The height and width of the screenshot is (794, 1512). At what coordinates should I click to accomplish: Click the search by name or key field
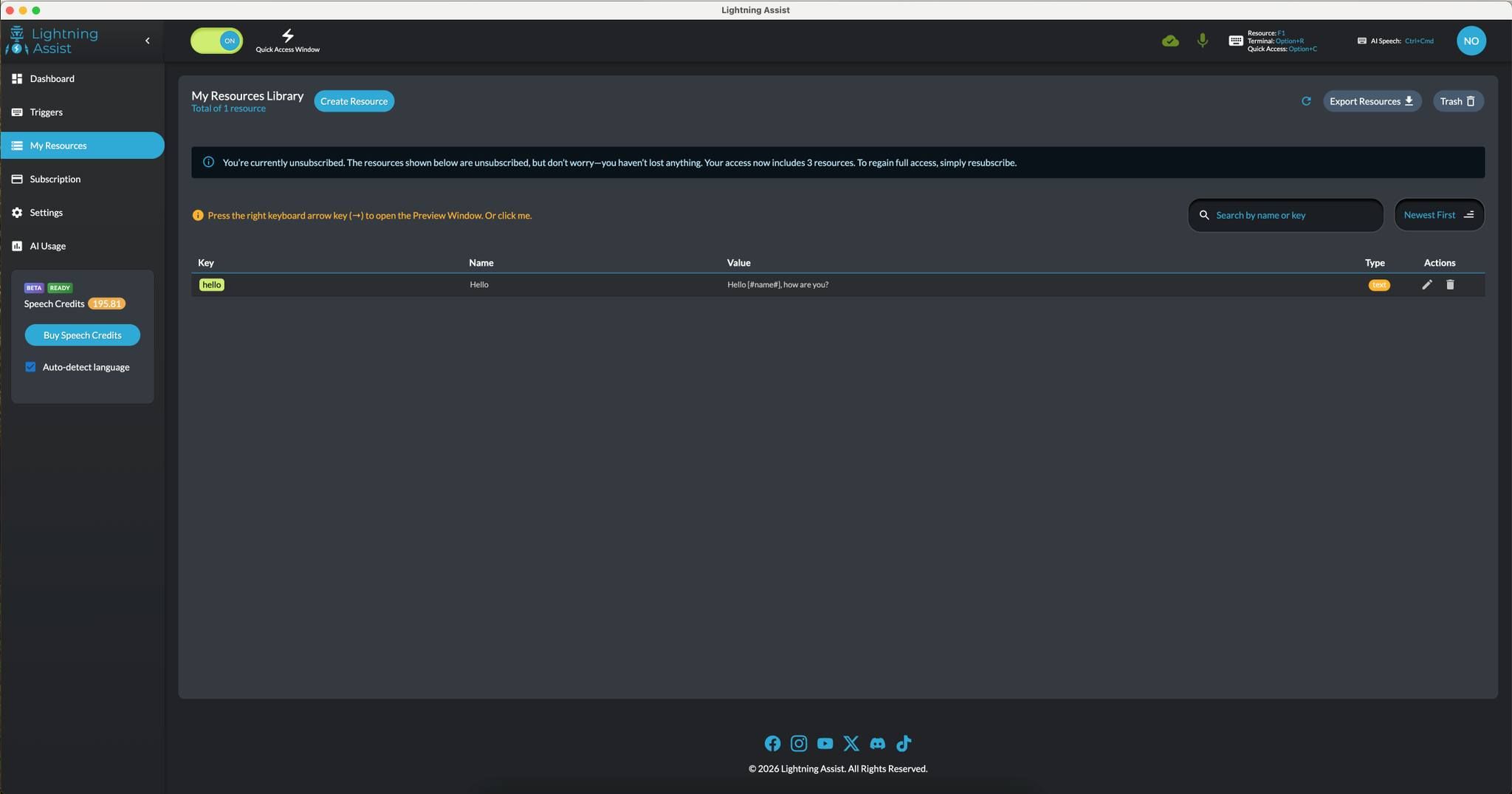point(1285,214)
